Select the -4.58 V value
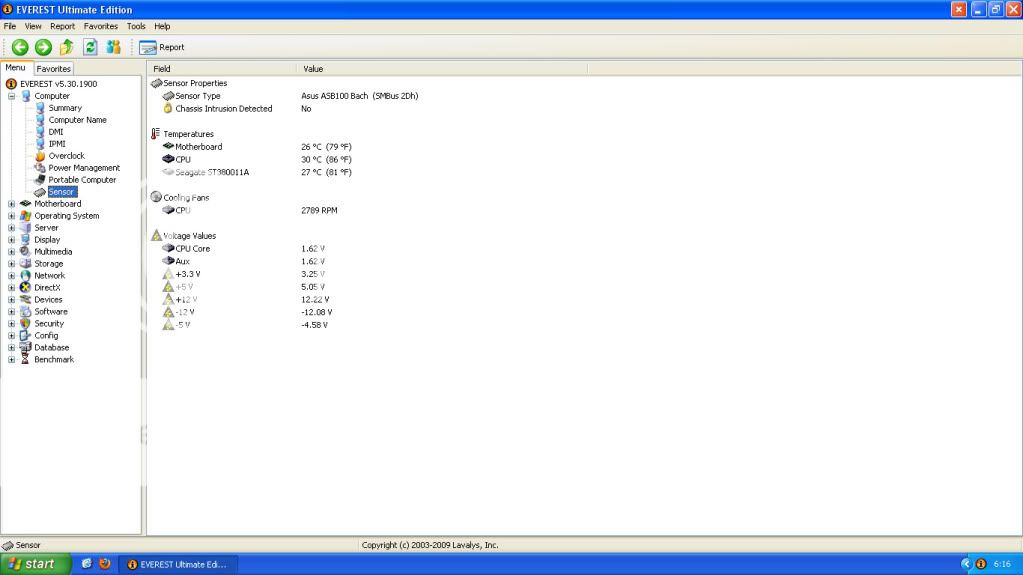The image size is (1023, 575). pyautogui.click(x=314, y=325)
